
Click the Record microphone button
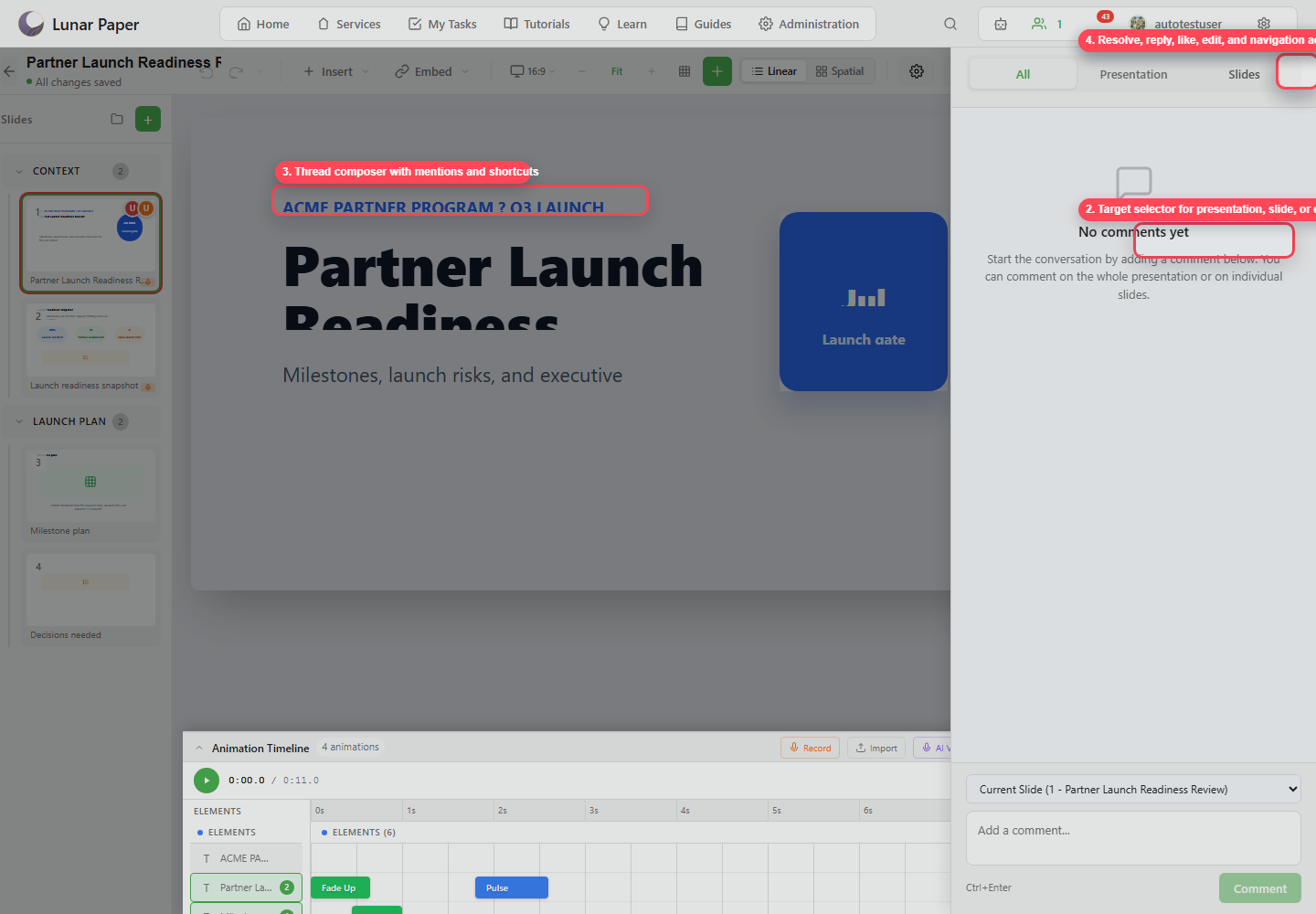tap(810, 748)
